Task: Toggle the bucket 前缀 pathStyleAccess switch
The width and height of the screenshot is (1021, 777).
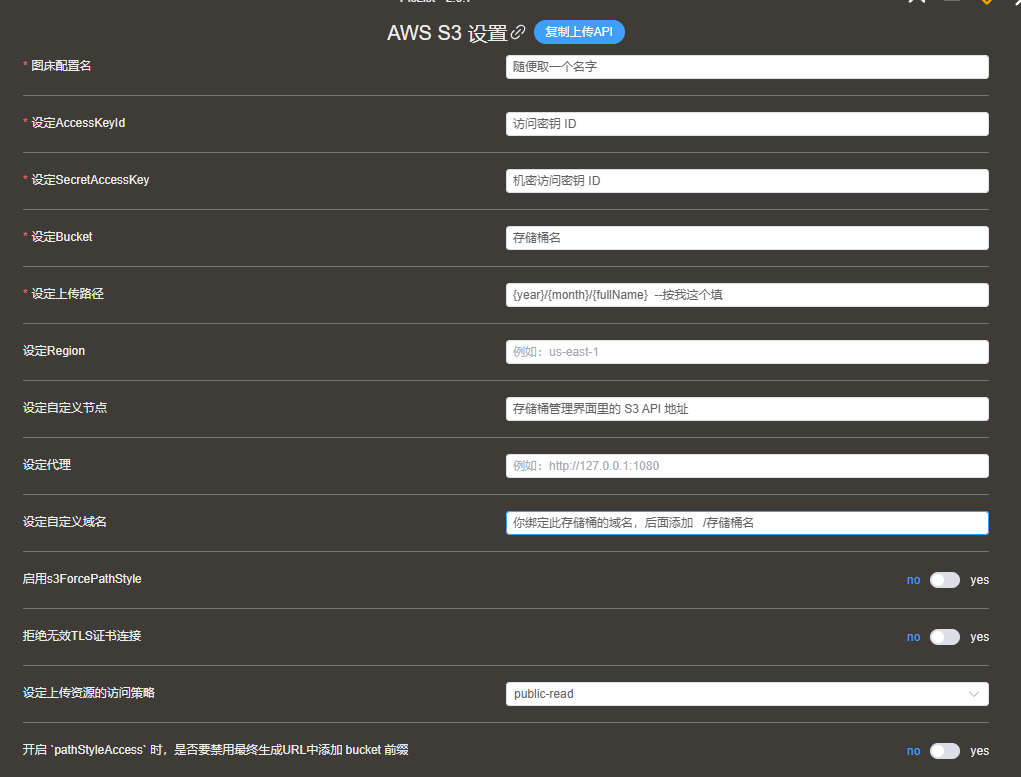Action: 944,751
